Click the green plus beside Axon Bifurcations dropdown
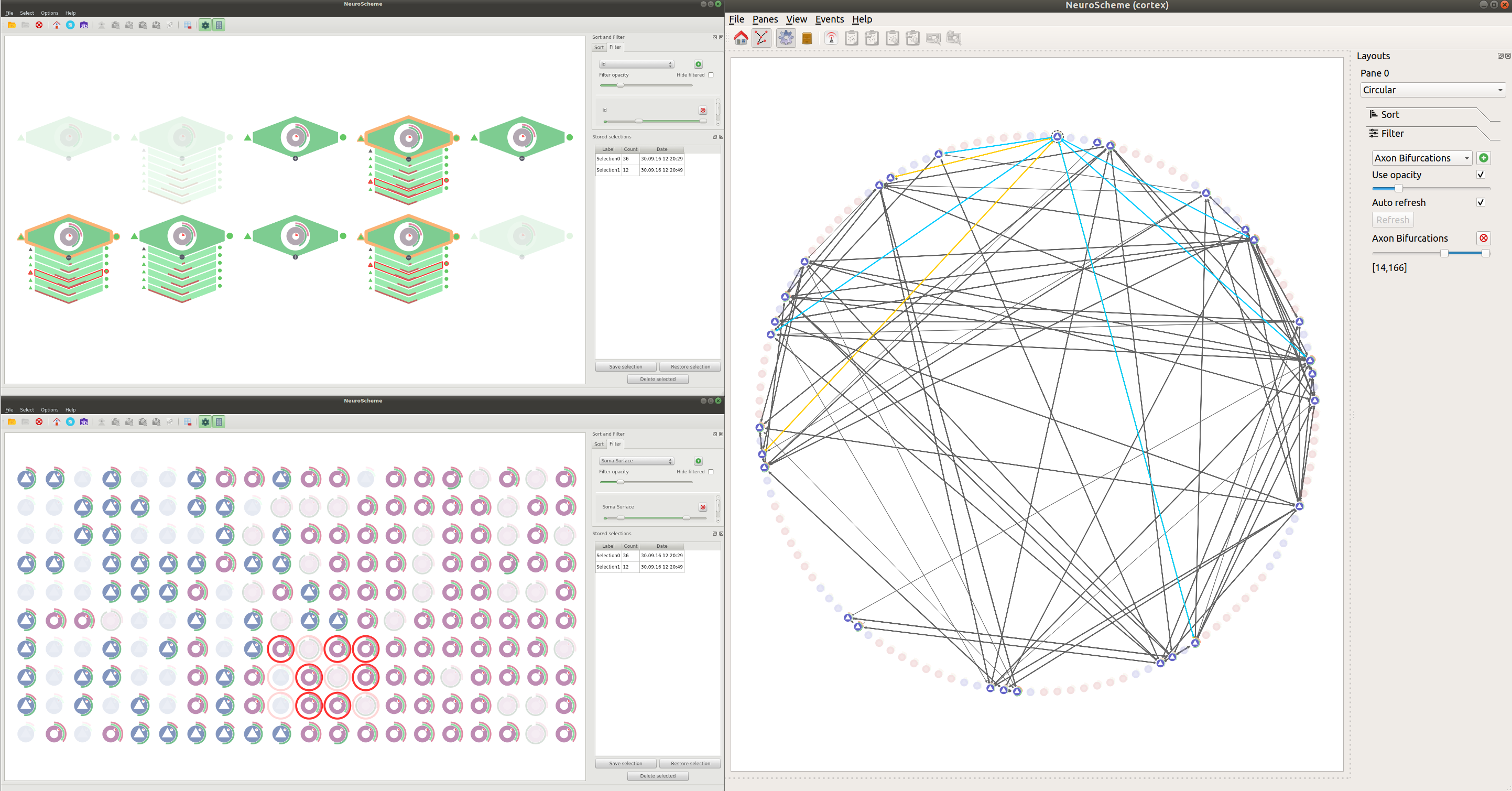 1483,158
